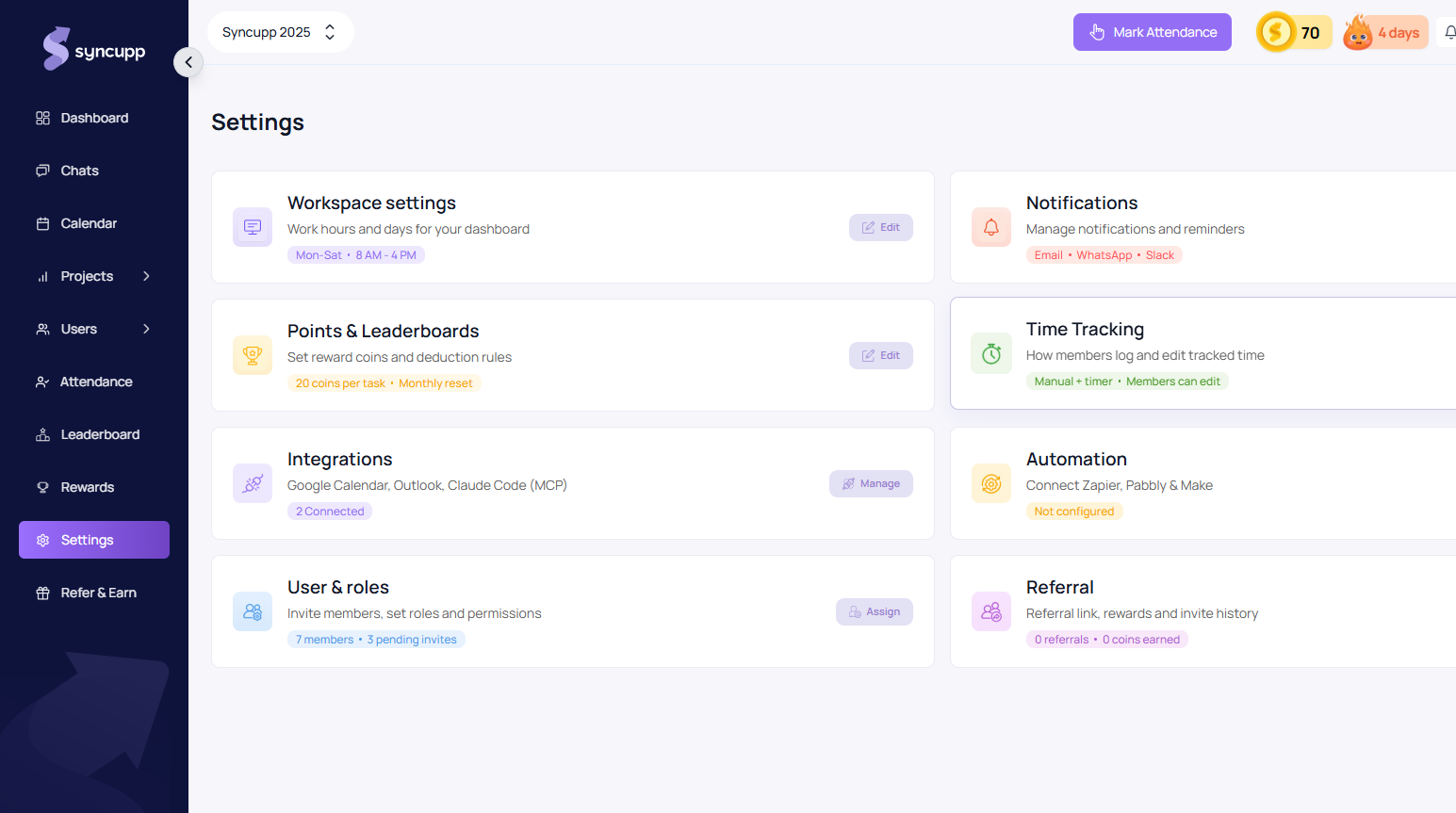Click the 'Not configured' automation badge
1456x813 pixels.
point(1074,512)
